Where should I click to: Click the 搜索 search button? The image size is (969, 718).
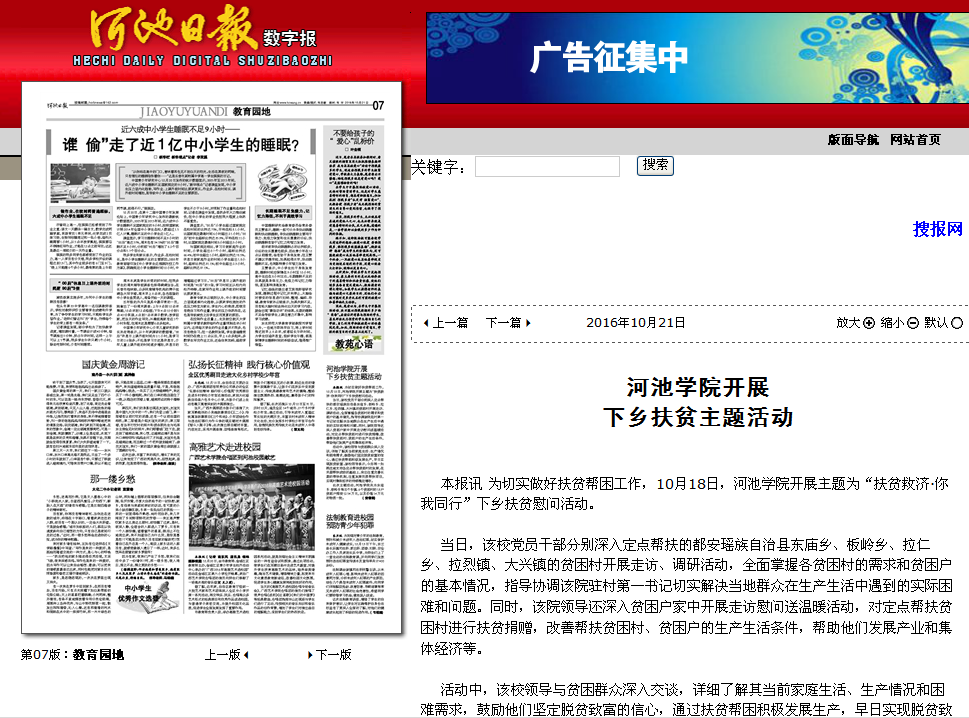coord(654,165)
